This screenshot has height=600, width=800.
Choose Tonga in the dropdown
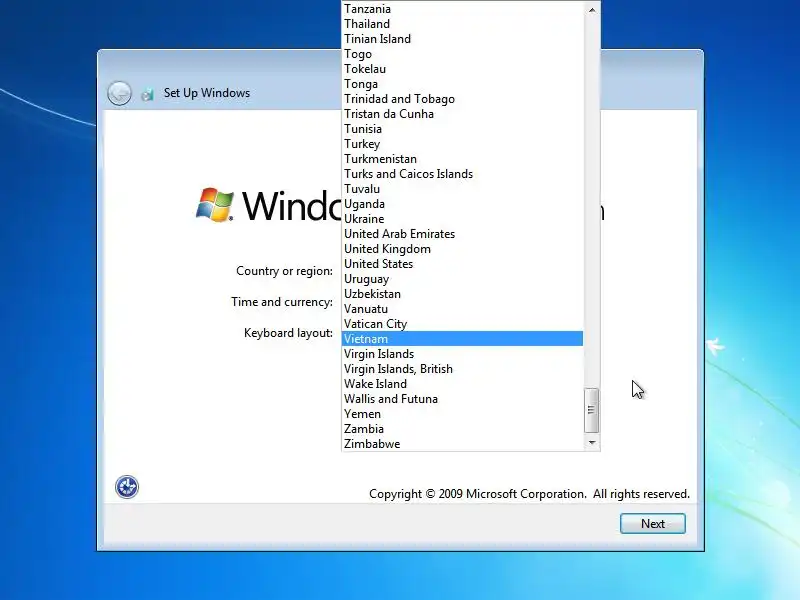click(462, 84)
